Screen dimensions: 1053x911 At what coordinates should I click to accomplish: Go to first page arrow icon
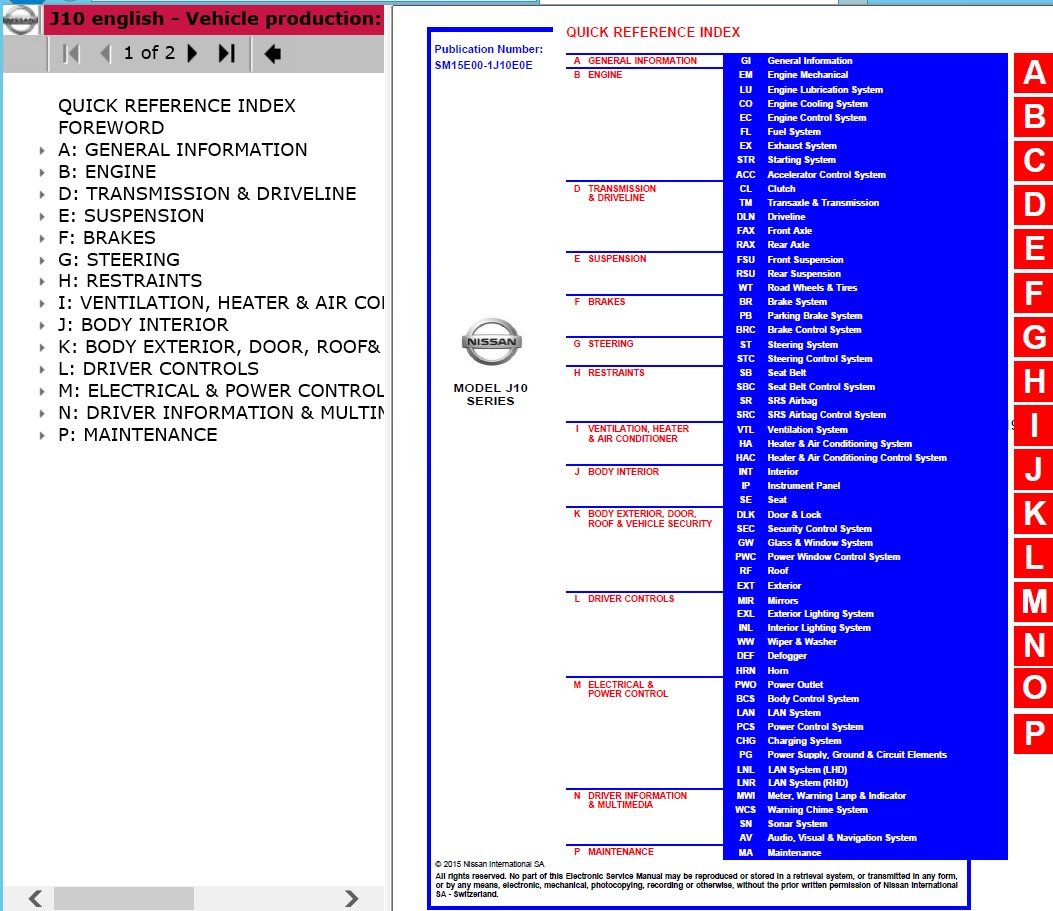[x=71, y=54]
